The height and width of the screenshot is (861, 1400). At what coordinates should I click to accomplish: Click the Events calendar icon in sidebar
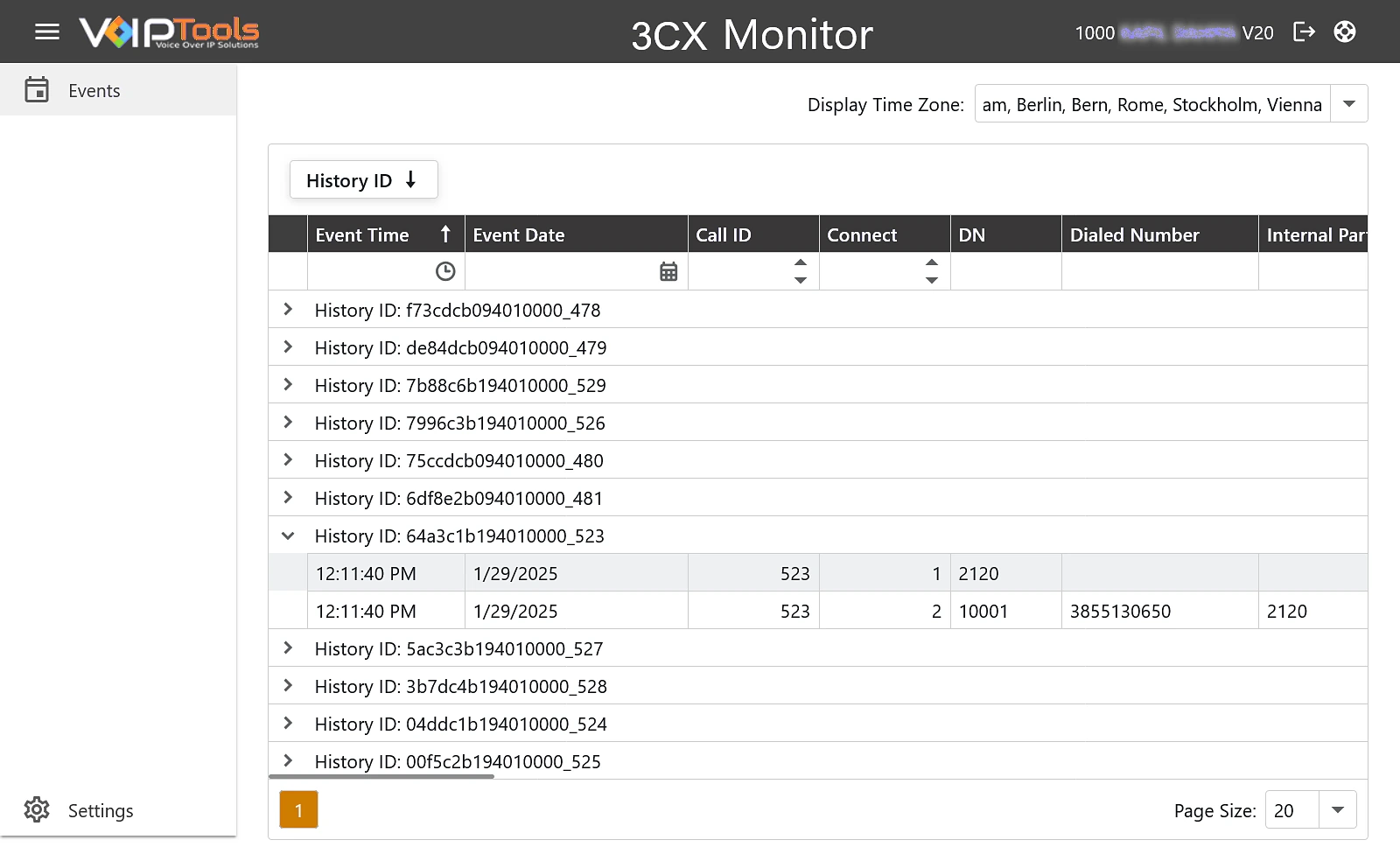[37, 89]
